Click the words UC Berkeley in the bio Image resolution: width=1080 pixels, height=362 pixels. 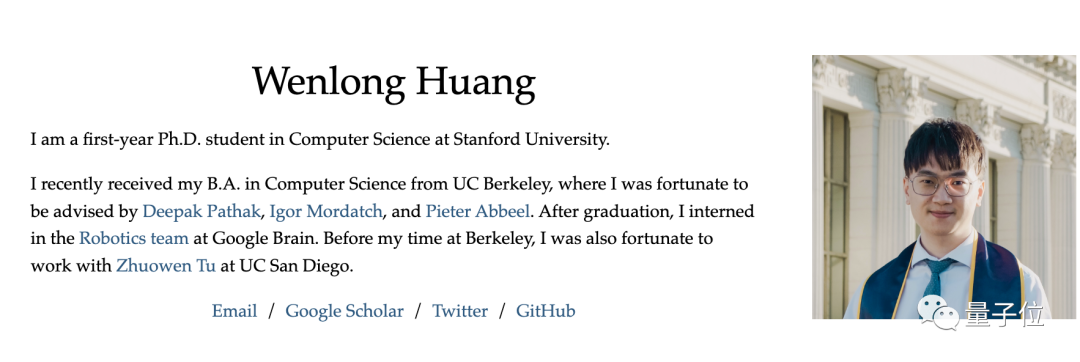coord(502,184)
